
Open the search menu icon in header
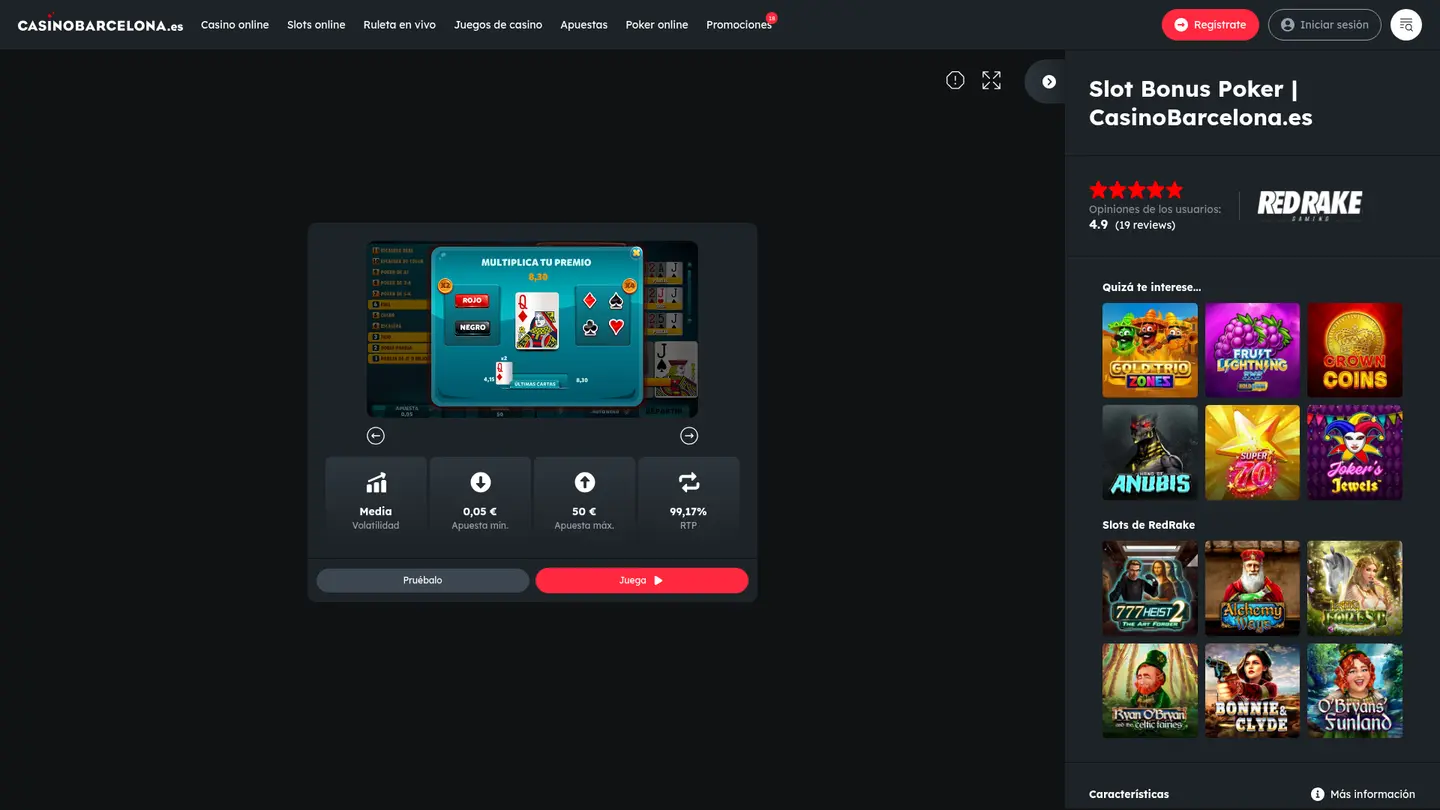coord(1406,25)
